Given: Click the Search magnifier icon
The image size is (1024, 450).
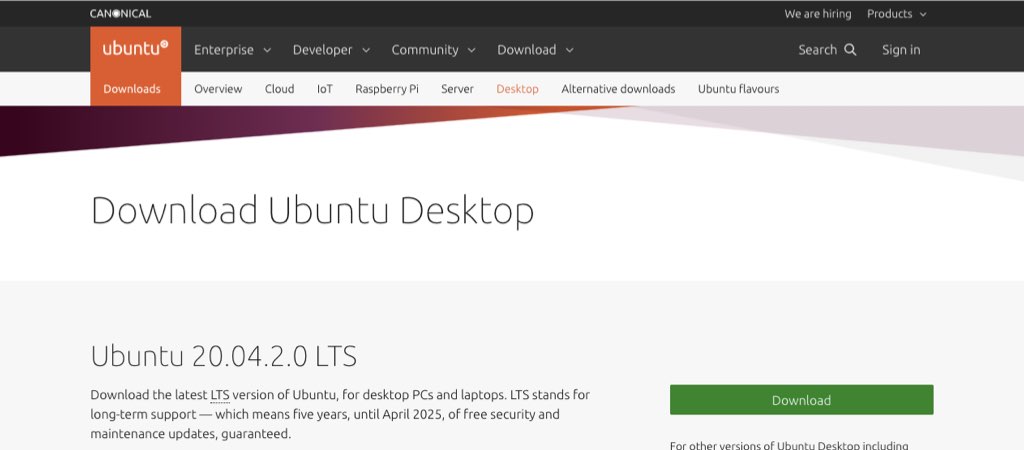Looking at the screenshot, I should (x=850, y=50).
